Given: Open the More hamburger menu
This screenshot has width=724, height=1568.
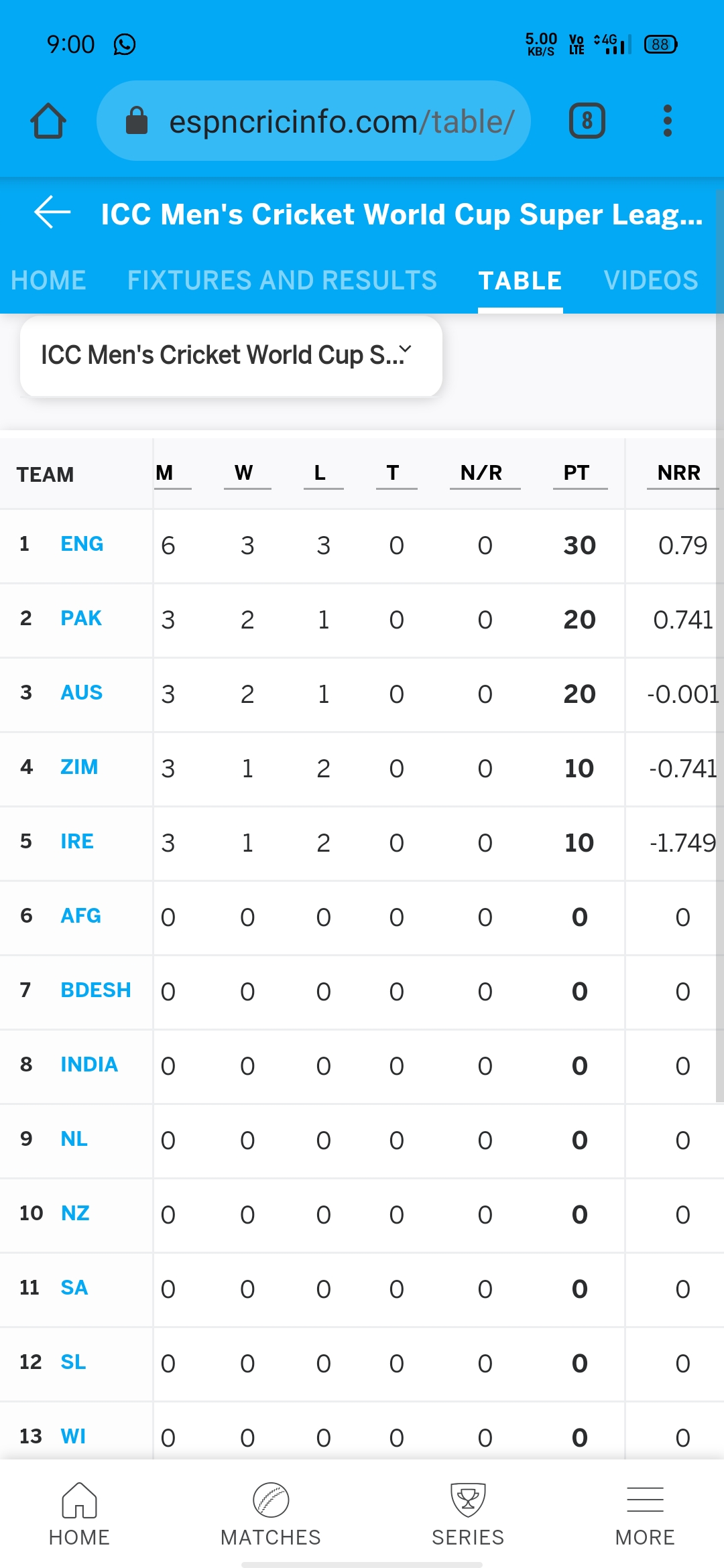Looking at the screenshot, I should [x=645, y=1513].
